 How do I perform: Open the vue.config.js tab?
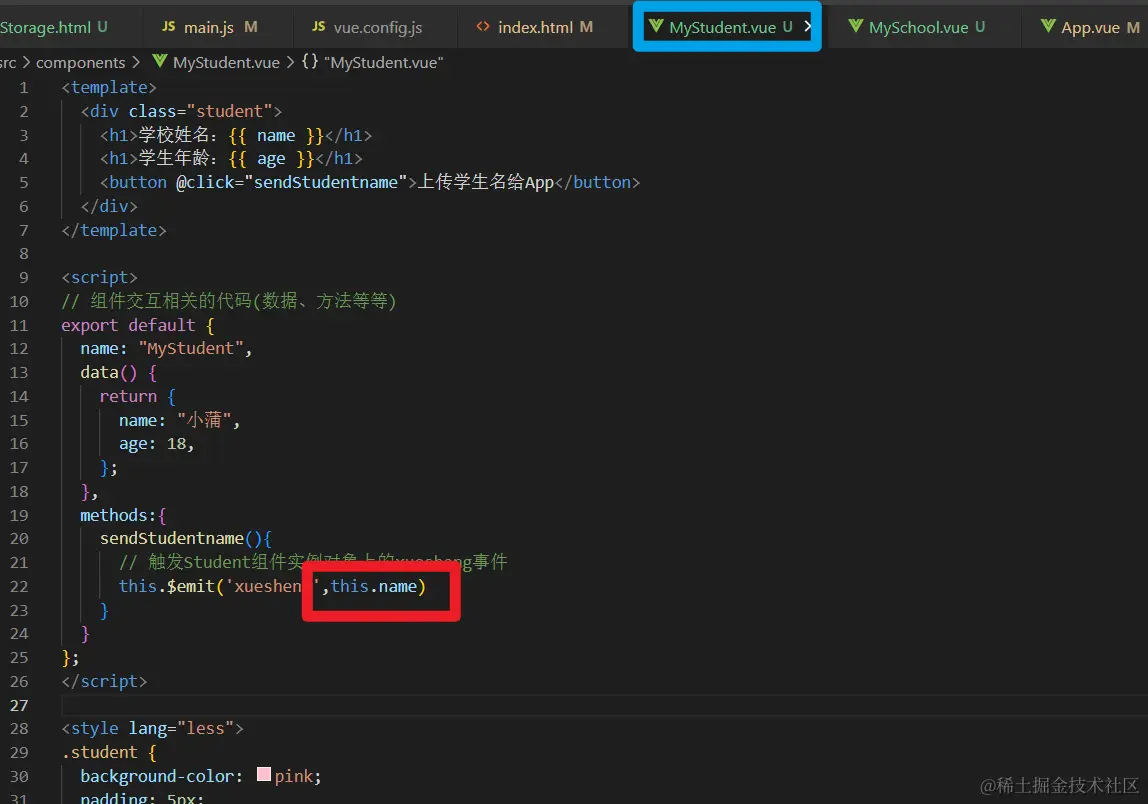[378, 27]
